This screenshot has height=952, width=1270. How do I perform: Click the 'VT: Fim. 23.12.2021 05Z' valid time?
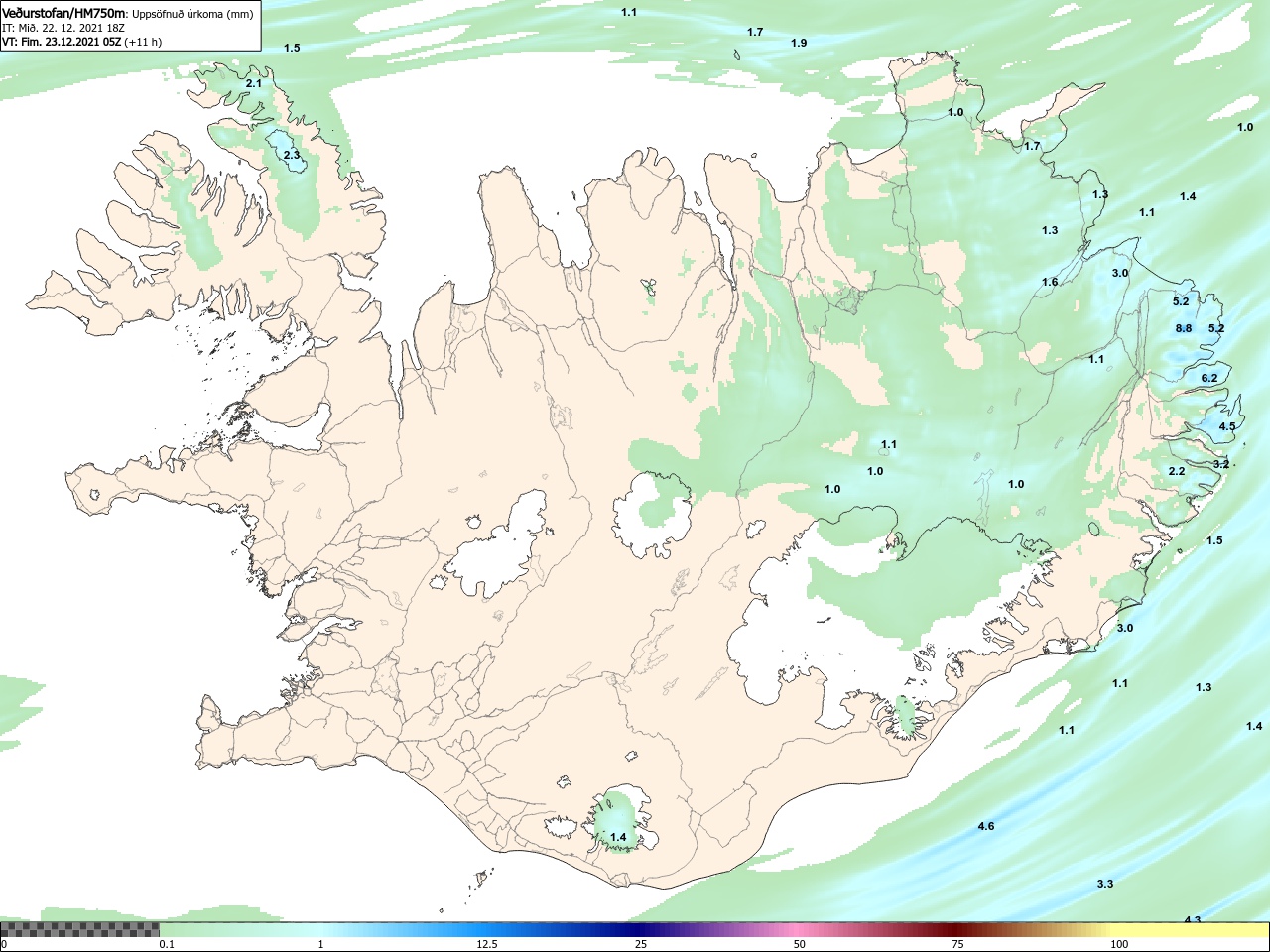63,42
